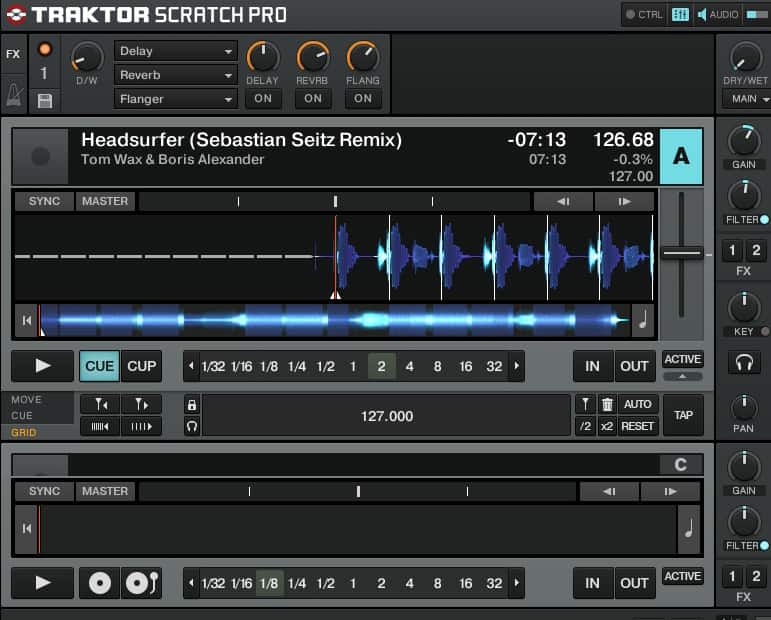Viewport: 771px width, 620px height.
Task: Move deck A beatgrid marker left
Action: tap(100, 405)
